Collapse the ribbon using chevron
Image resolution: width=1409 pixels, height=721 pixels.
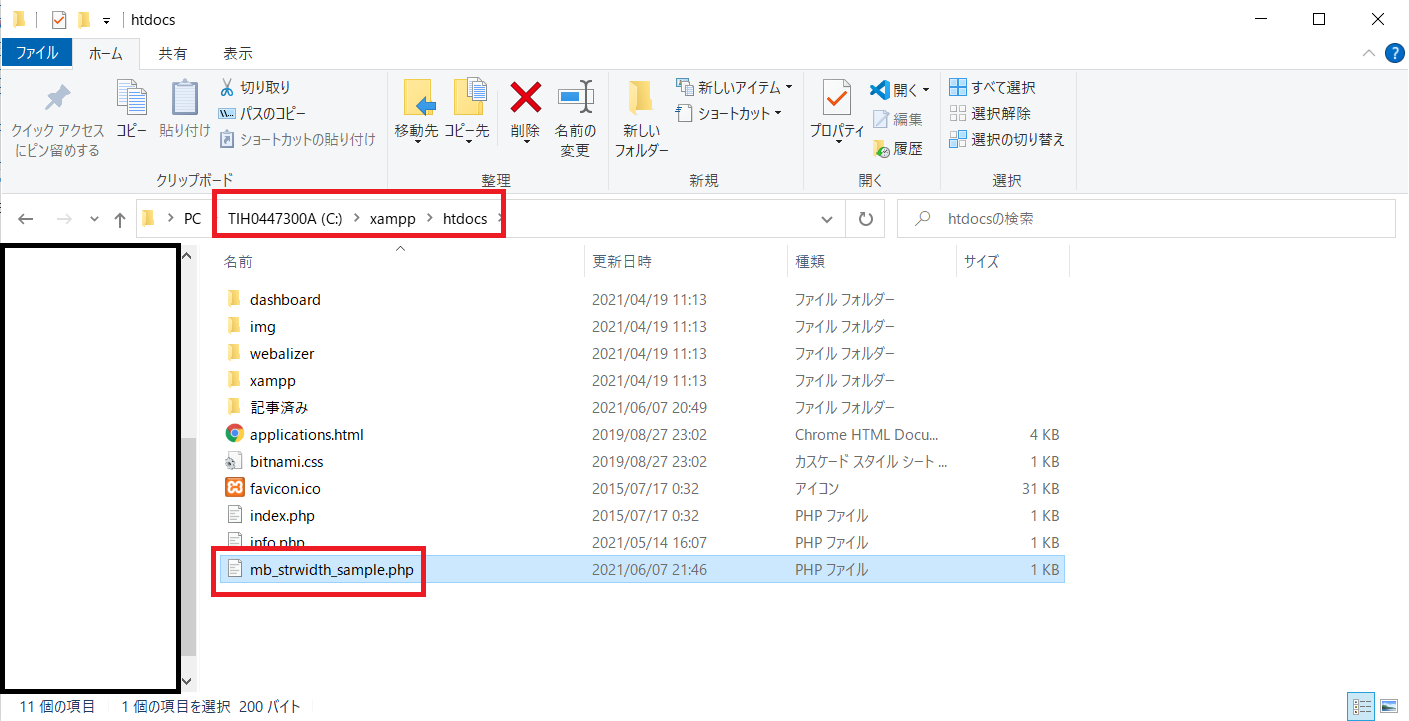pyautogui.click(x=1368, y=53)
